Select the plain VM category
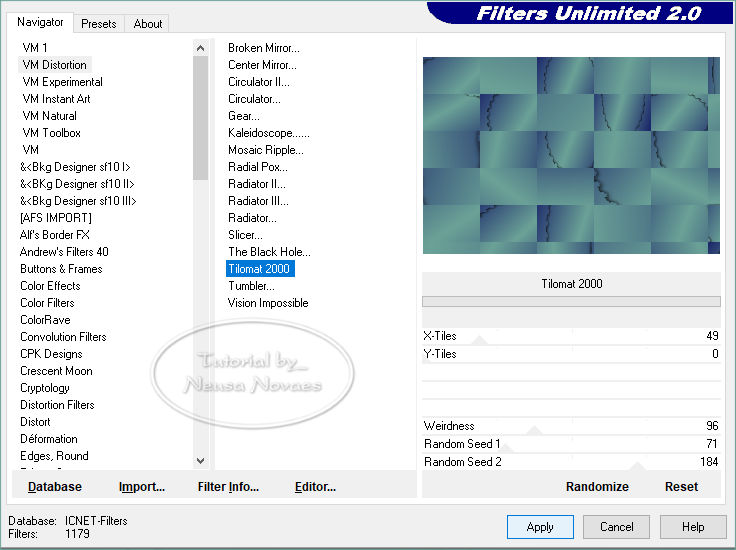This screenshot has width=736, height=550. [31, 150]
